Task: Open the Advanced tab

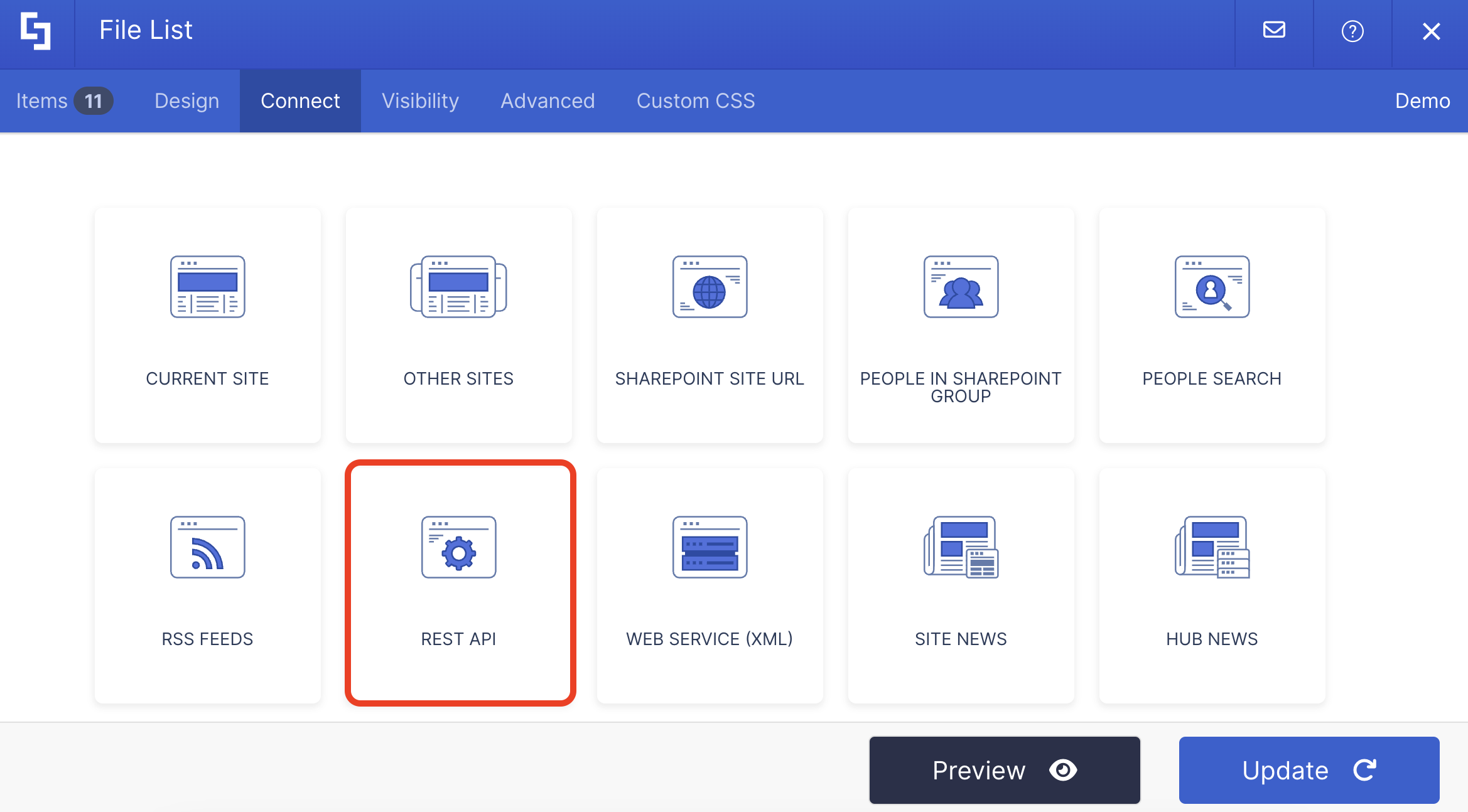Action: coord(548,101)
